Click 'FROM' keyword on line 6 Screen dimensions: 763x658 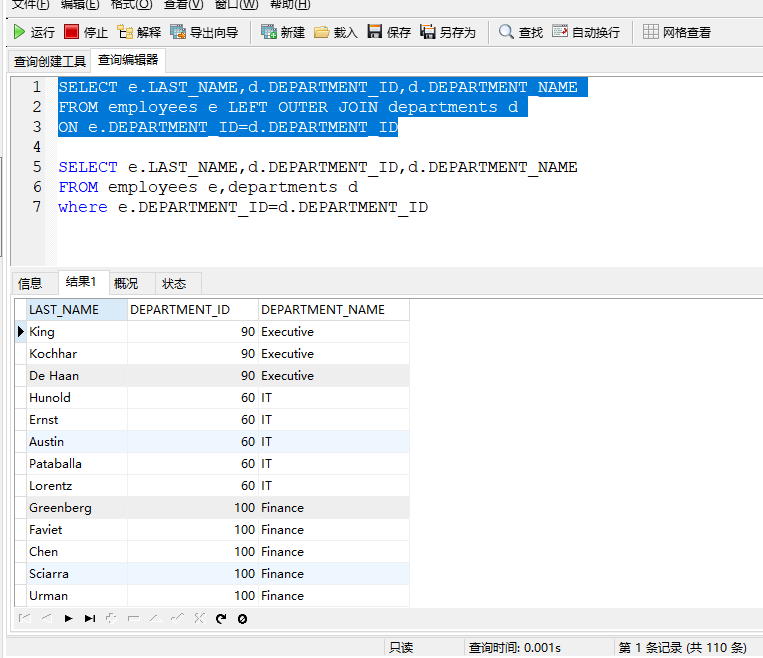point(78,187)
